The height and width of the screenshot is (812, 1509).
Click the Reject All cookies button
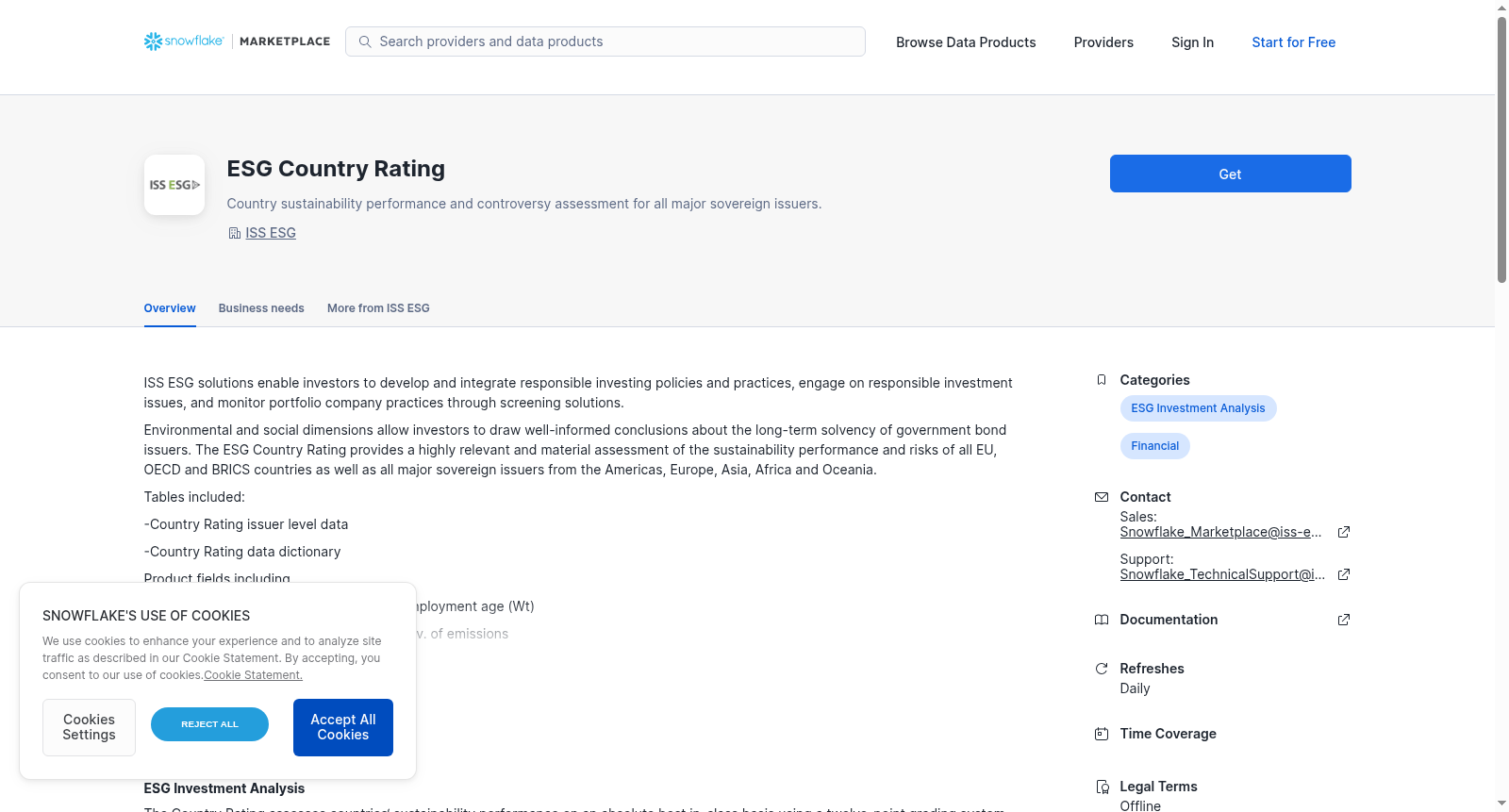pos(209,724)
